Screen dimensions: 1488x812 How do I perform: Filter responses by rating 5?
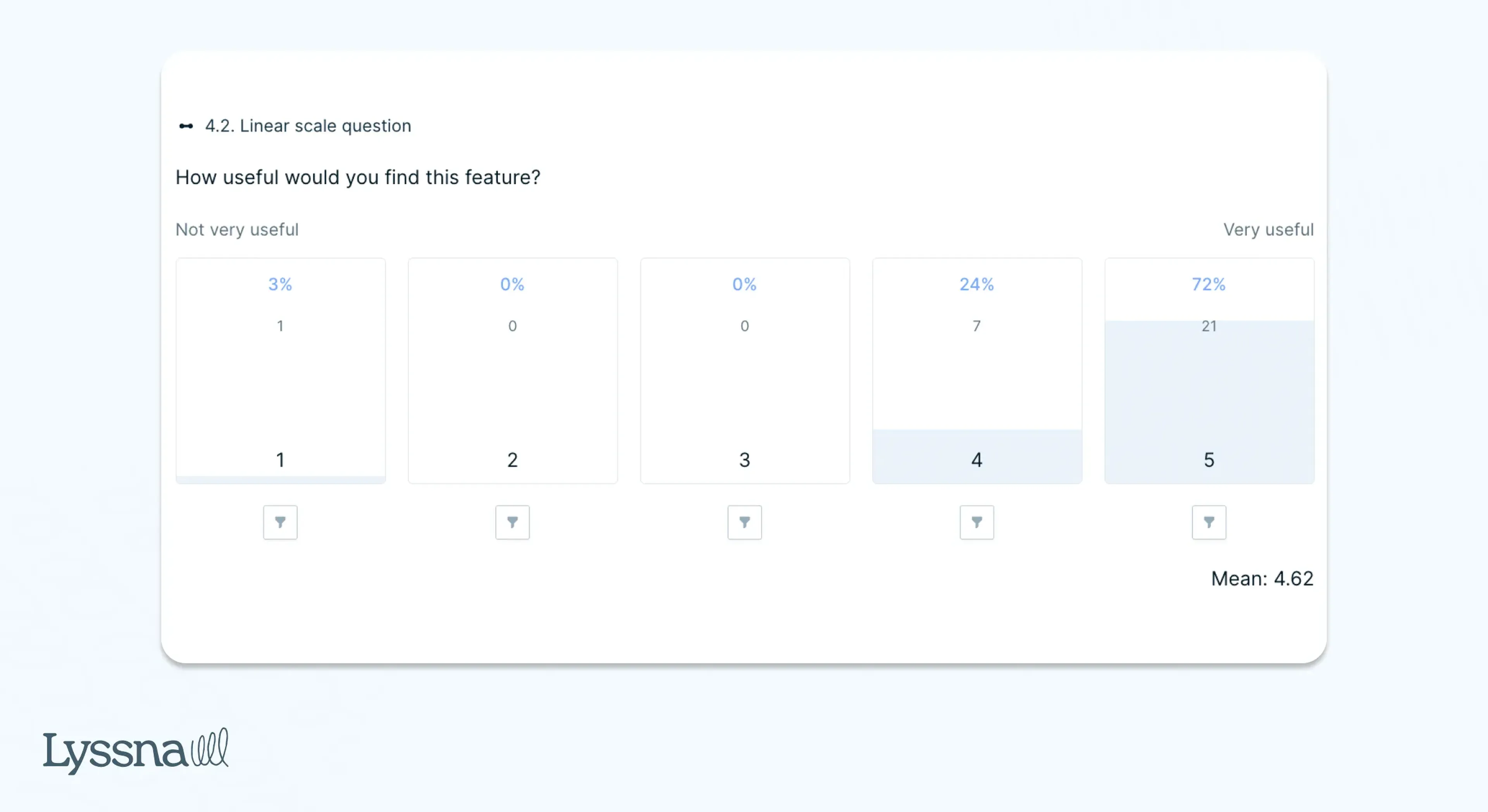(1209, 522)
